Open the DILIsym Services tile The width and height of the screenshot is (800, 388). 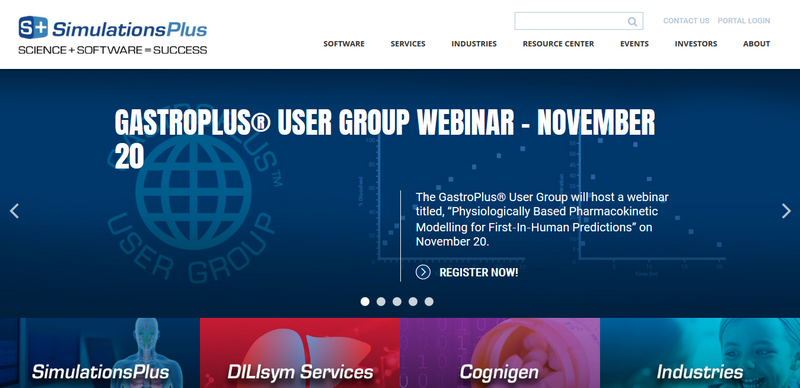(x=300, y=353)
